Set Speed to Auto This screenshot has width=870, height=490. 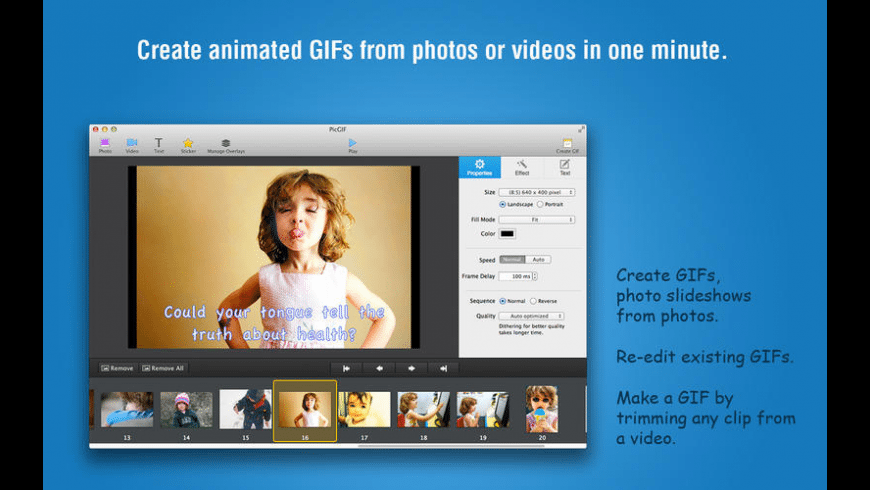538,260
